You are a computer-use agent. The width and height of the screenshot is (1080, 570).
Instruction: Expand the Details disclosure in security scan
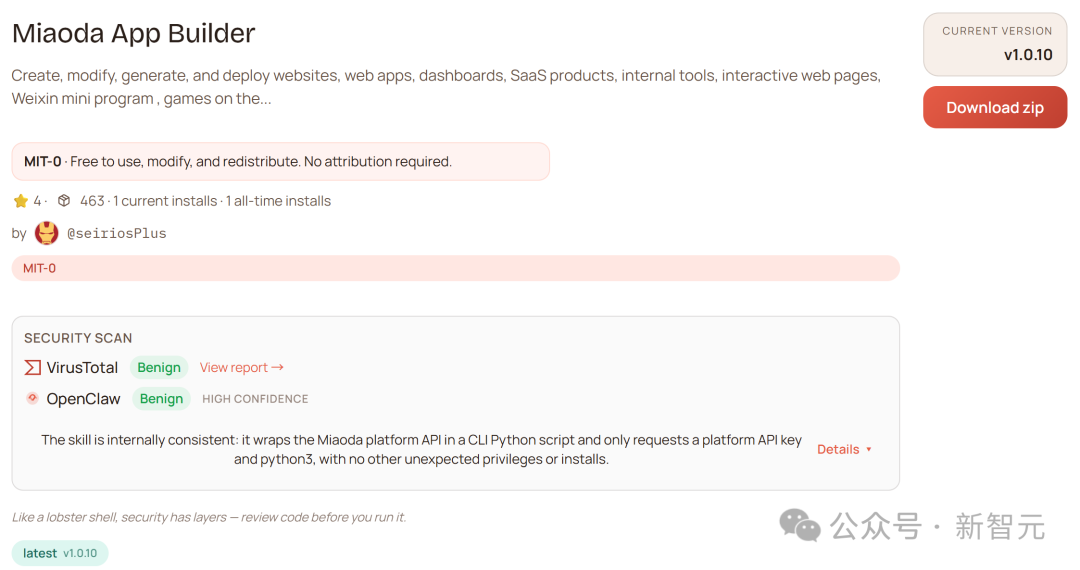coord(844,449)
